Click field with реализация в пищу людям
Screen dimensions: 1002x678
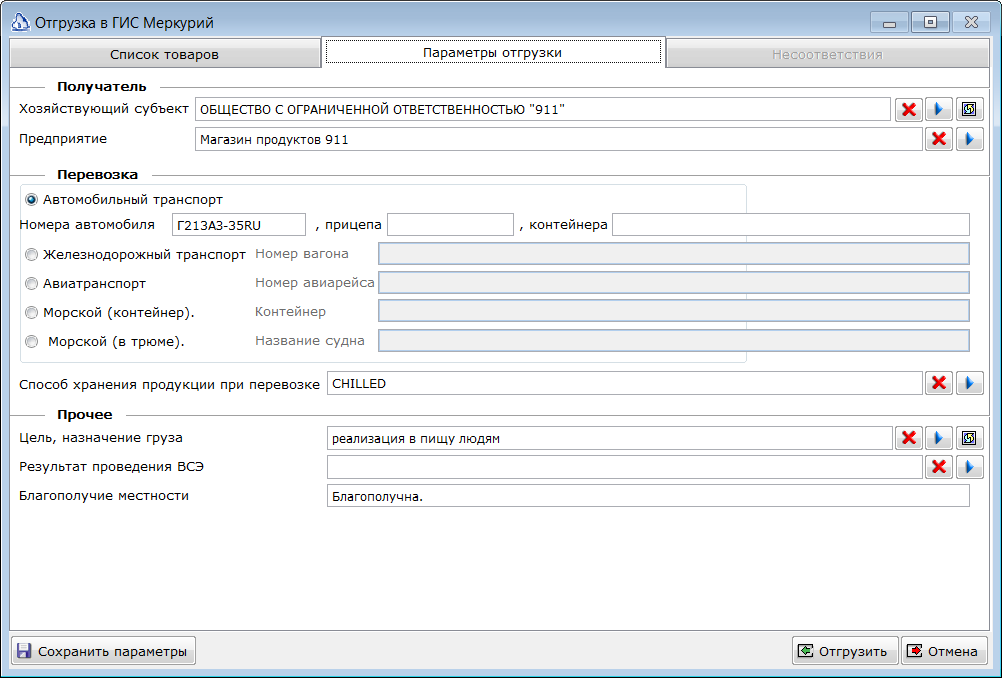click(610, 438)
